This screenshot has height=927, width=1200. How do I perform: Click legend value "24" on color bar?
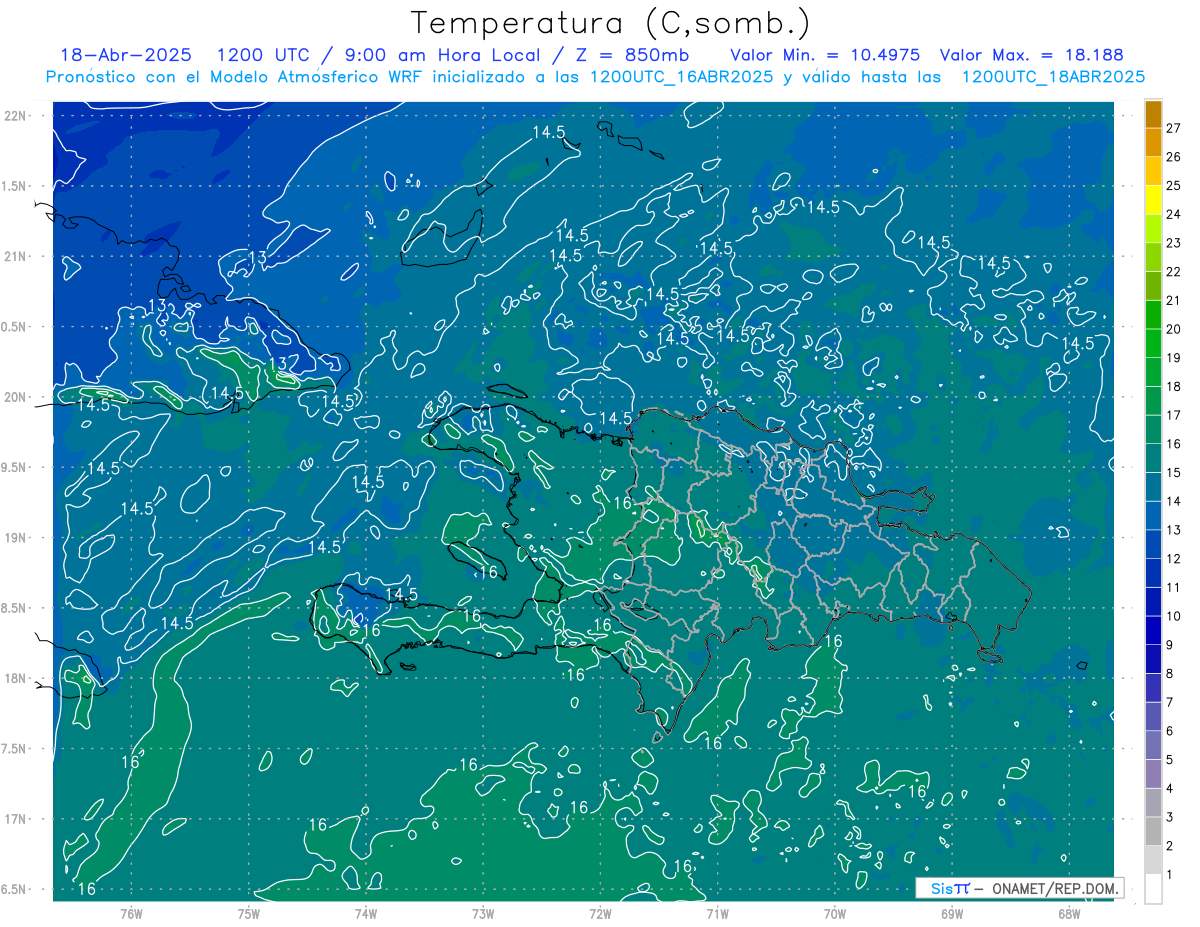1174,214
